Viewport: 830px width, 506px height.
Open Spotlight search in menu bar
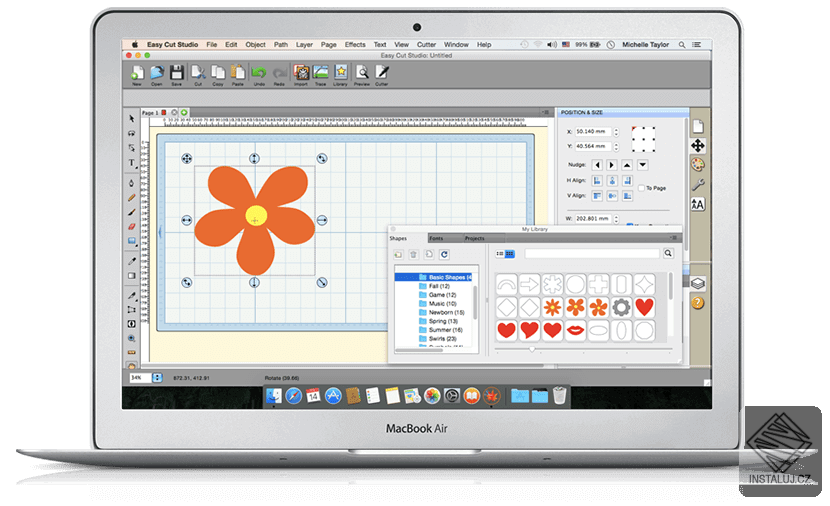[x=682, y=44]
